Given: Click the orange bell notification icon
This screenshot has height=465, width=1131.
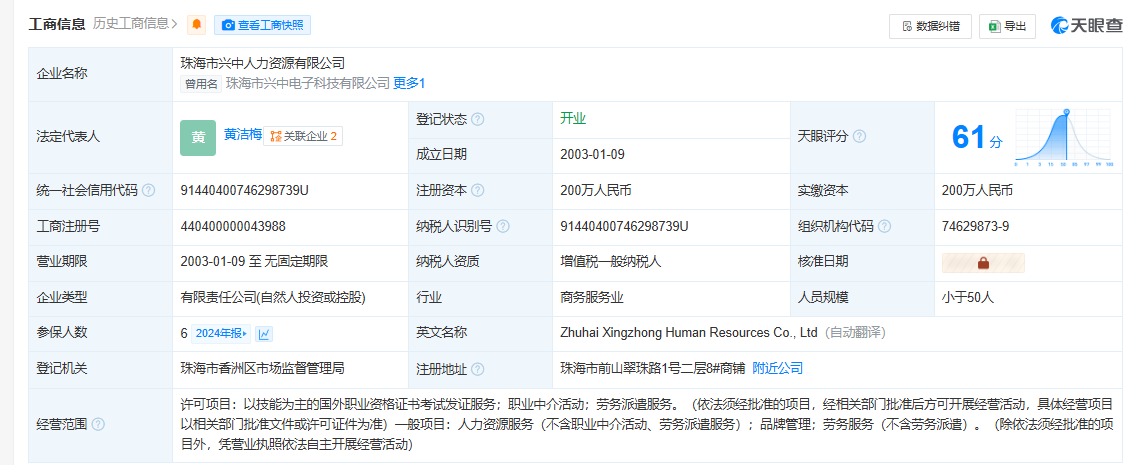Looking at the screenshot, I should click(x=196, y=25).
